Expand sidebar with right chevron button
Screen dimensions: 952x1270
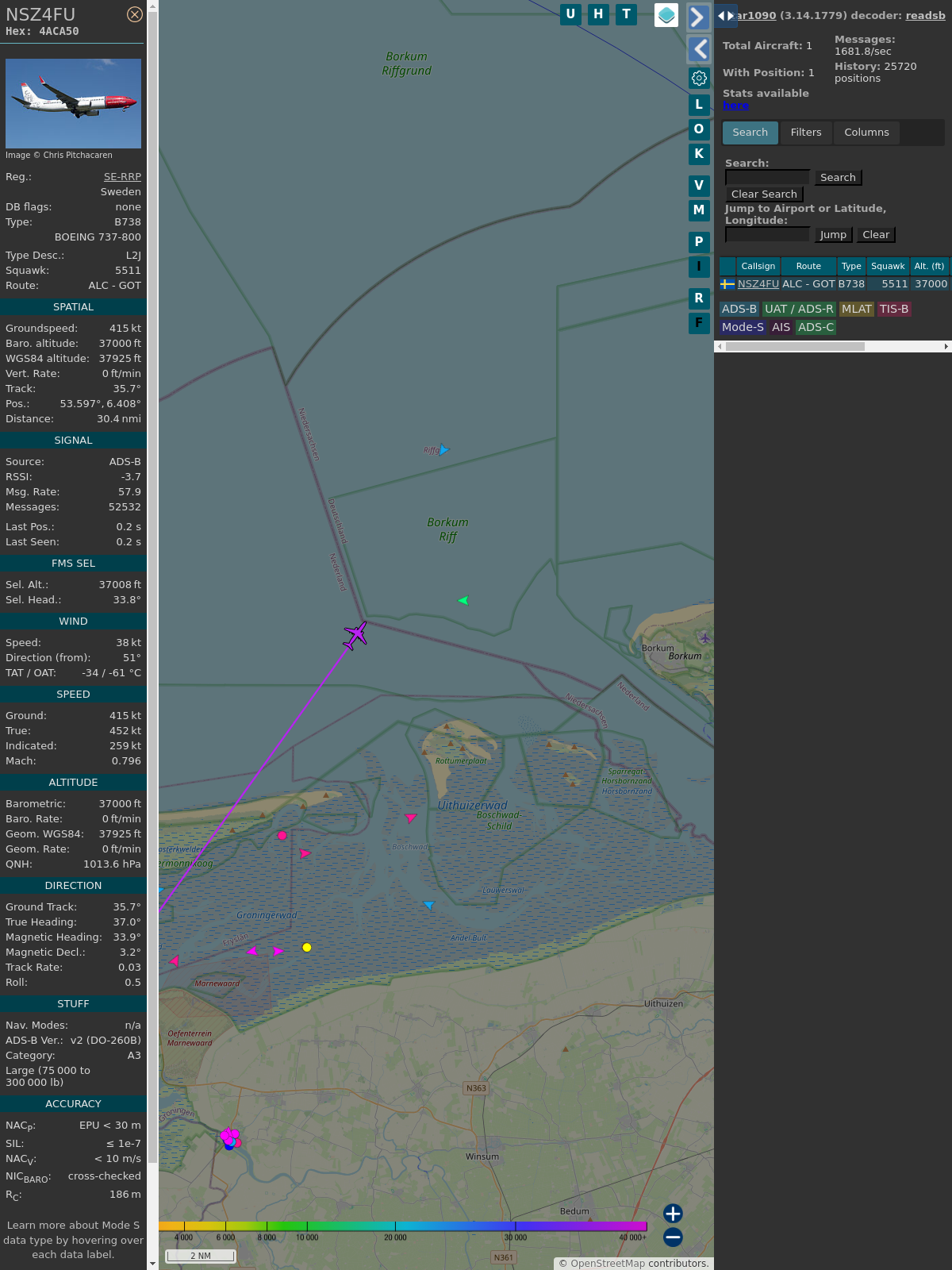pos(698,17)
